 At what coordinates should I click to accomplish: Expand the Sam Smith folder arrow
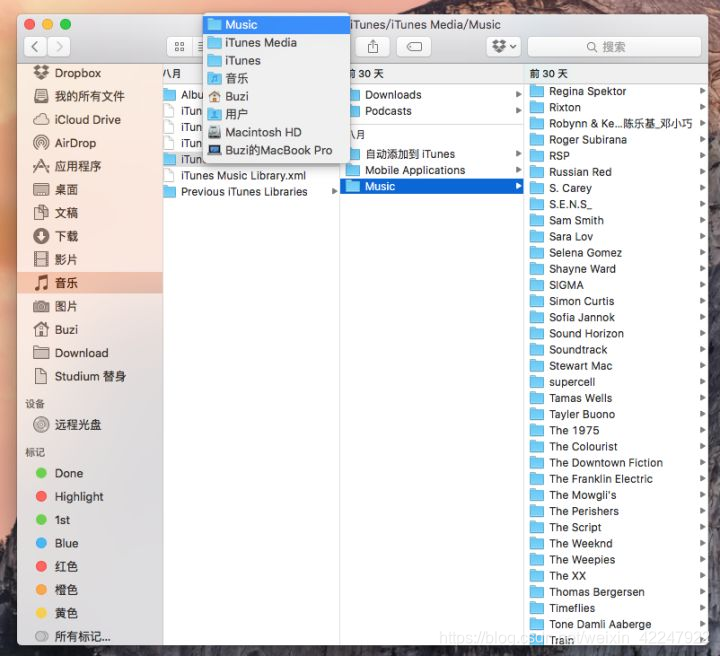[702, 220]
